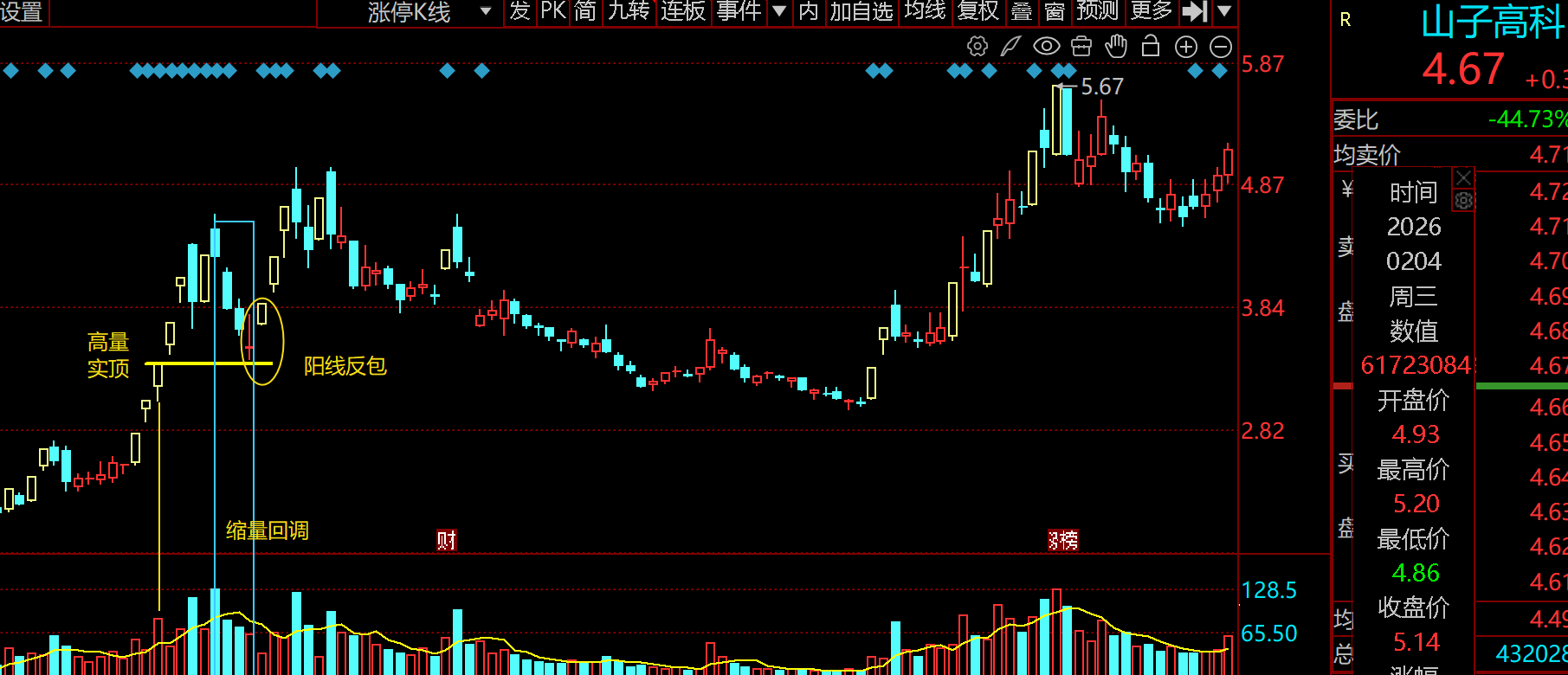Screen dimensions: 1568x675
Task: Close the floating date info panel
Action: tap(1463, 177)
